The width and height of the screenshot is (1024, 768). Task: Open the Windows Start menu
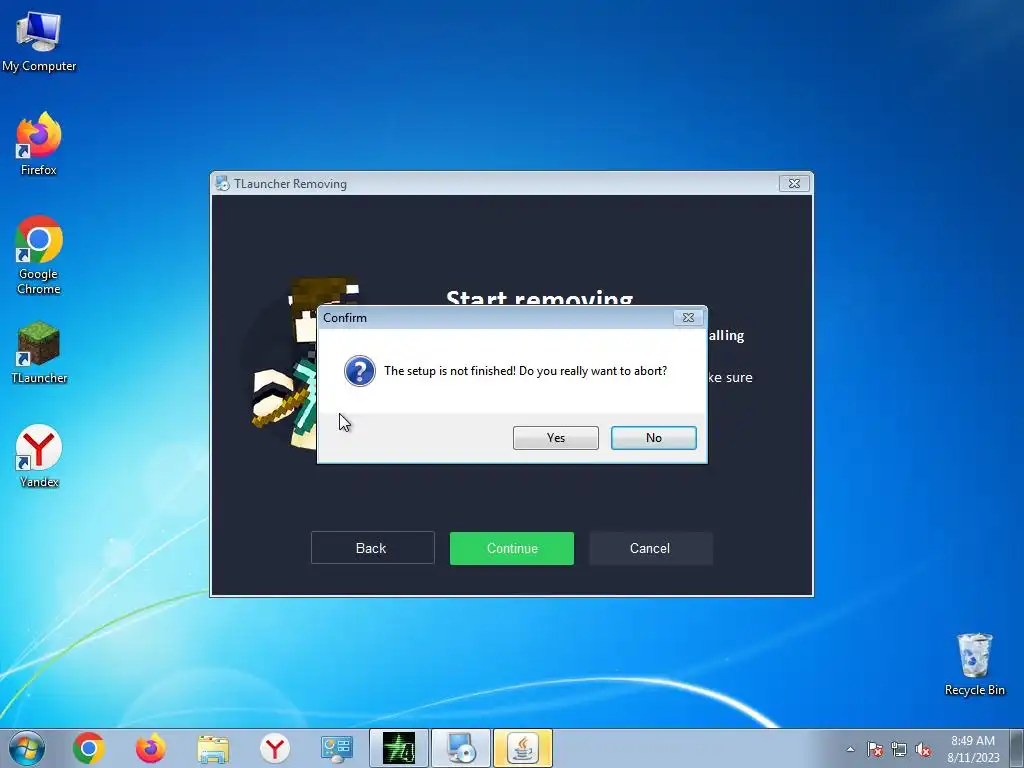click(x=27, y=748)
